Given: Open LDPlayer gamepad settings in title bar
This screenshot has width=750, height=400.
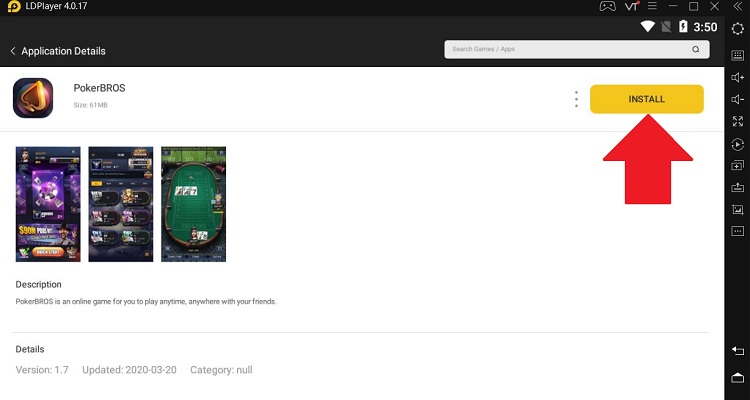Looking at the screenshot, I should [607, 6].
